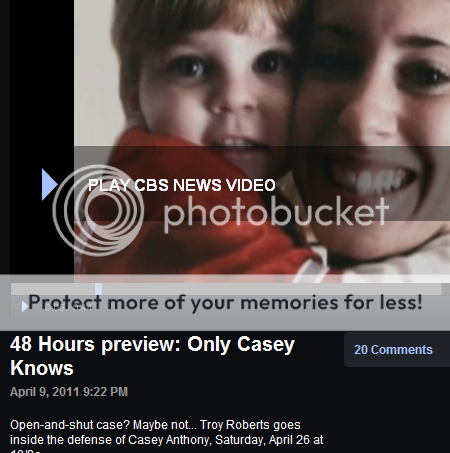Open the 48 Hours preview headline link
The width and height of the screenshot is (450, 453).
(152, 356)
